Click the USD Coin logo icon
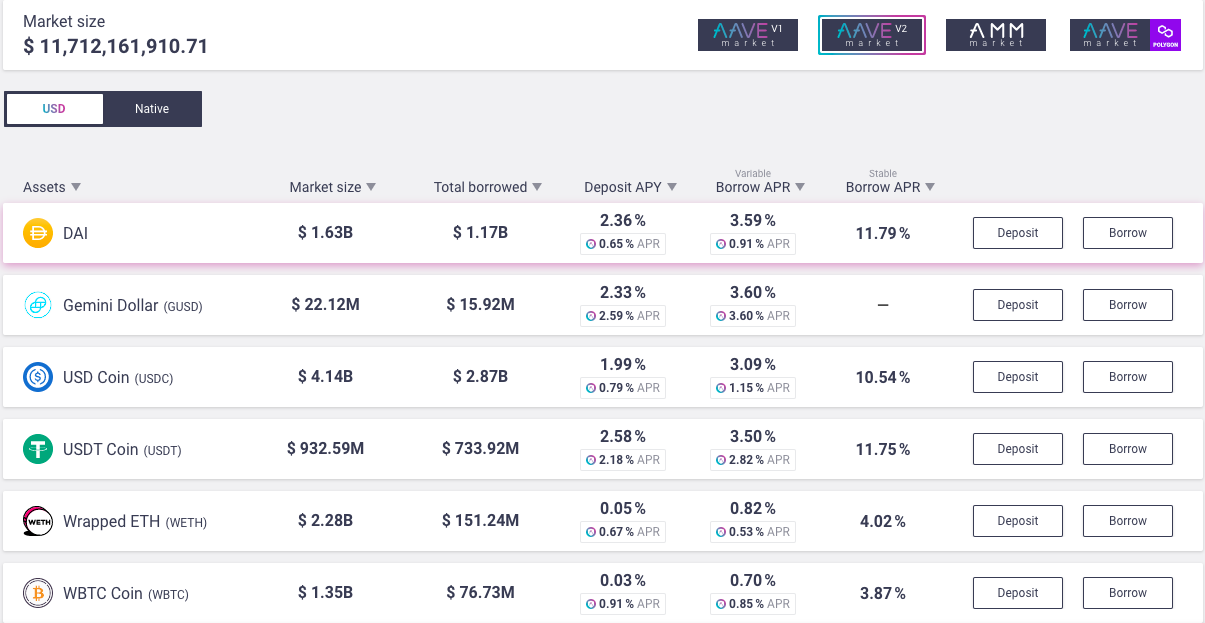The image size is (1205, 623). click(38, 377)
